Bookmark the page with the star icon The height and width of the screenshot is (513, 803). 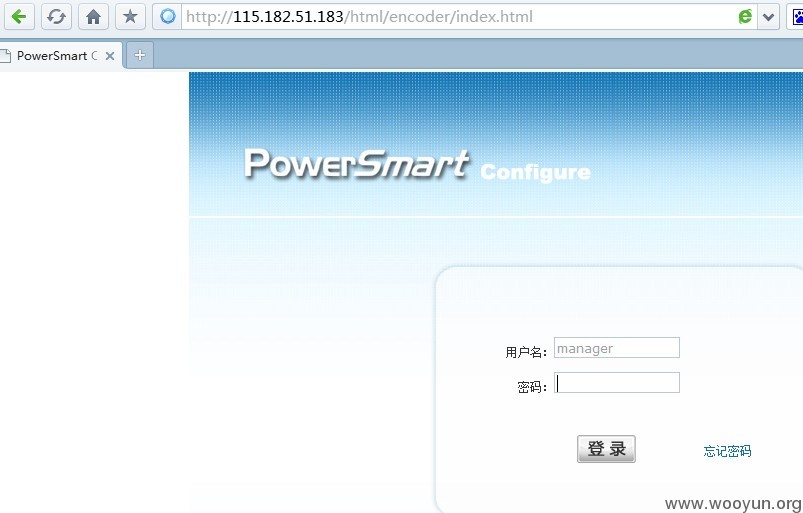[x=130, y=17]
